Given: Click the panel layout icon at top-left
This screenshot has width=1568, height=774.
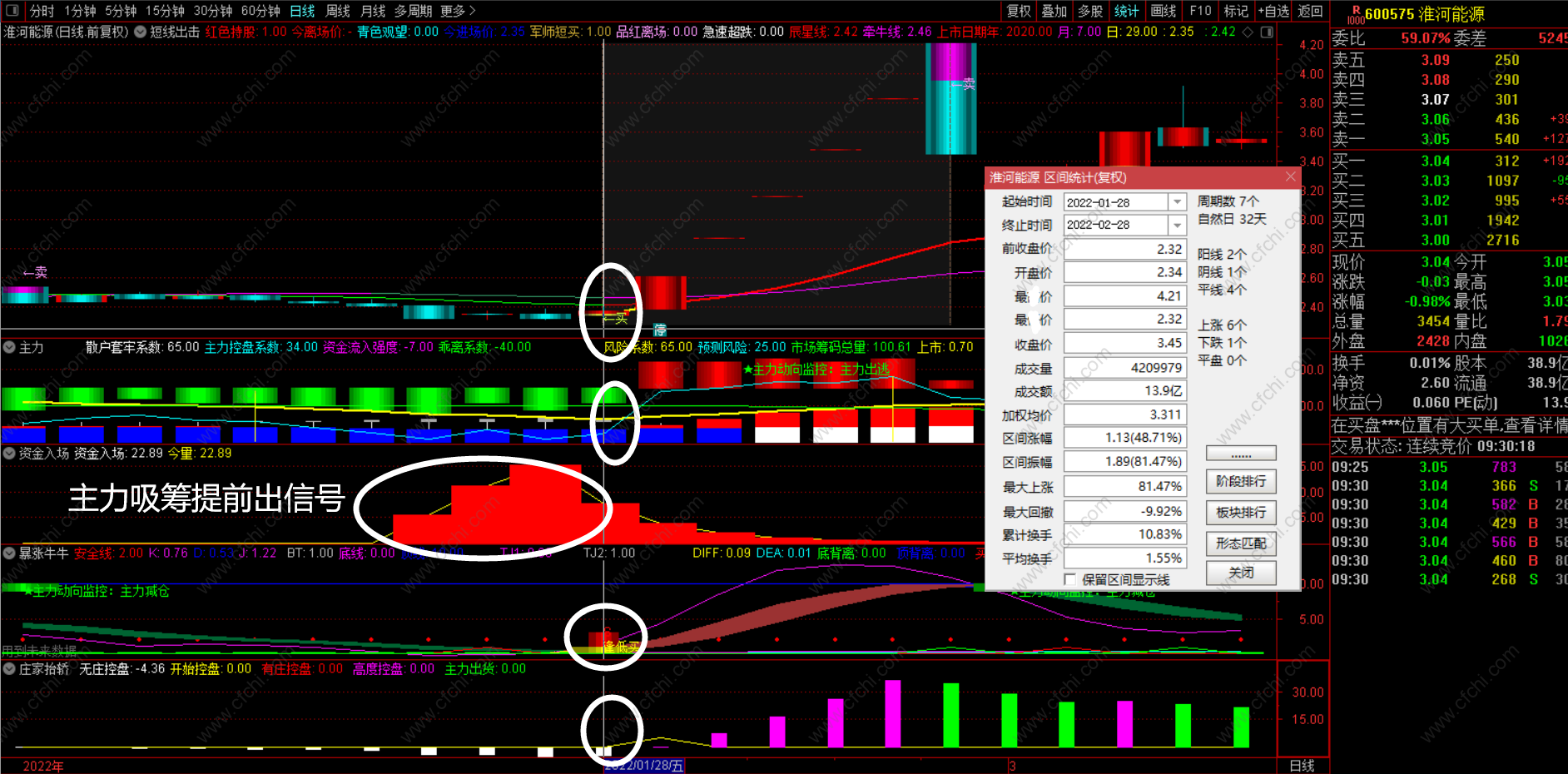Looking at the screenshot, I should pos(12,11).
